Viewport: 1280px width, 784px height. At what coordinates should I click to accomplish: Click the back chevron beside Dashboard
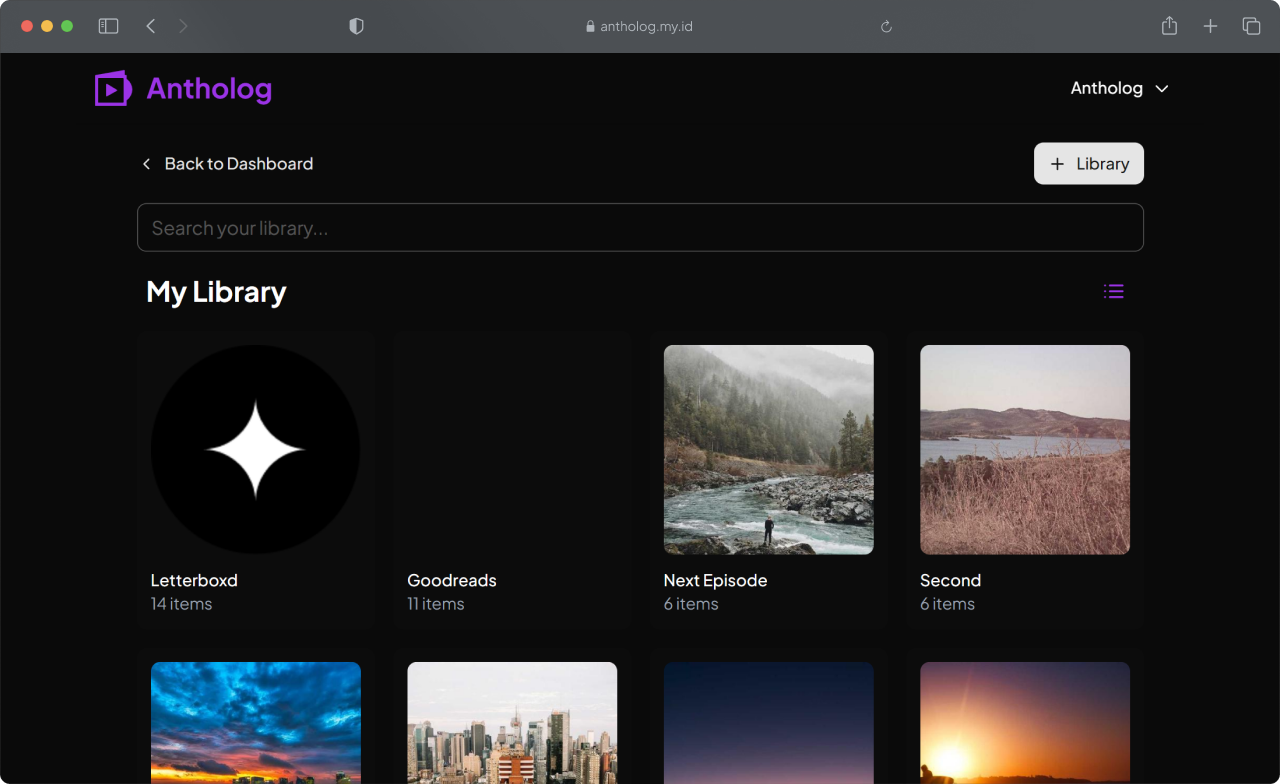(147, 164)
